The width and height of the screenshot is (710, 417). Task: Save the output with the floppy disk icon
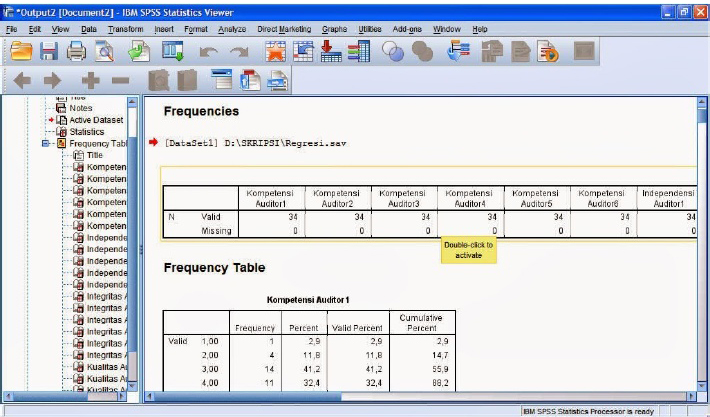coord(48,52)
